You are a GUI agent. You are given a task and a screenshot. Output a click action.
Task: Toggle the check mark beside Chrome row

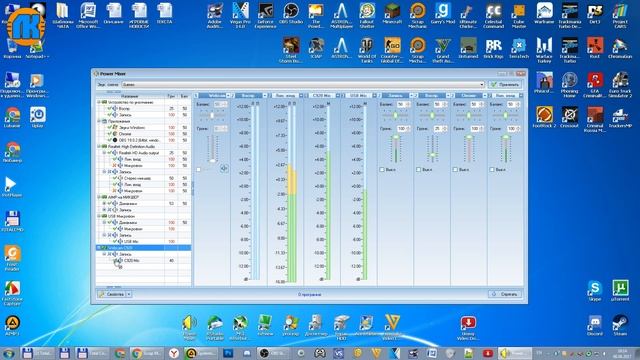(x=109, y=133)
